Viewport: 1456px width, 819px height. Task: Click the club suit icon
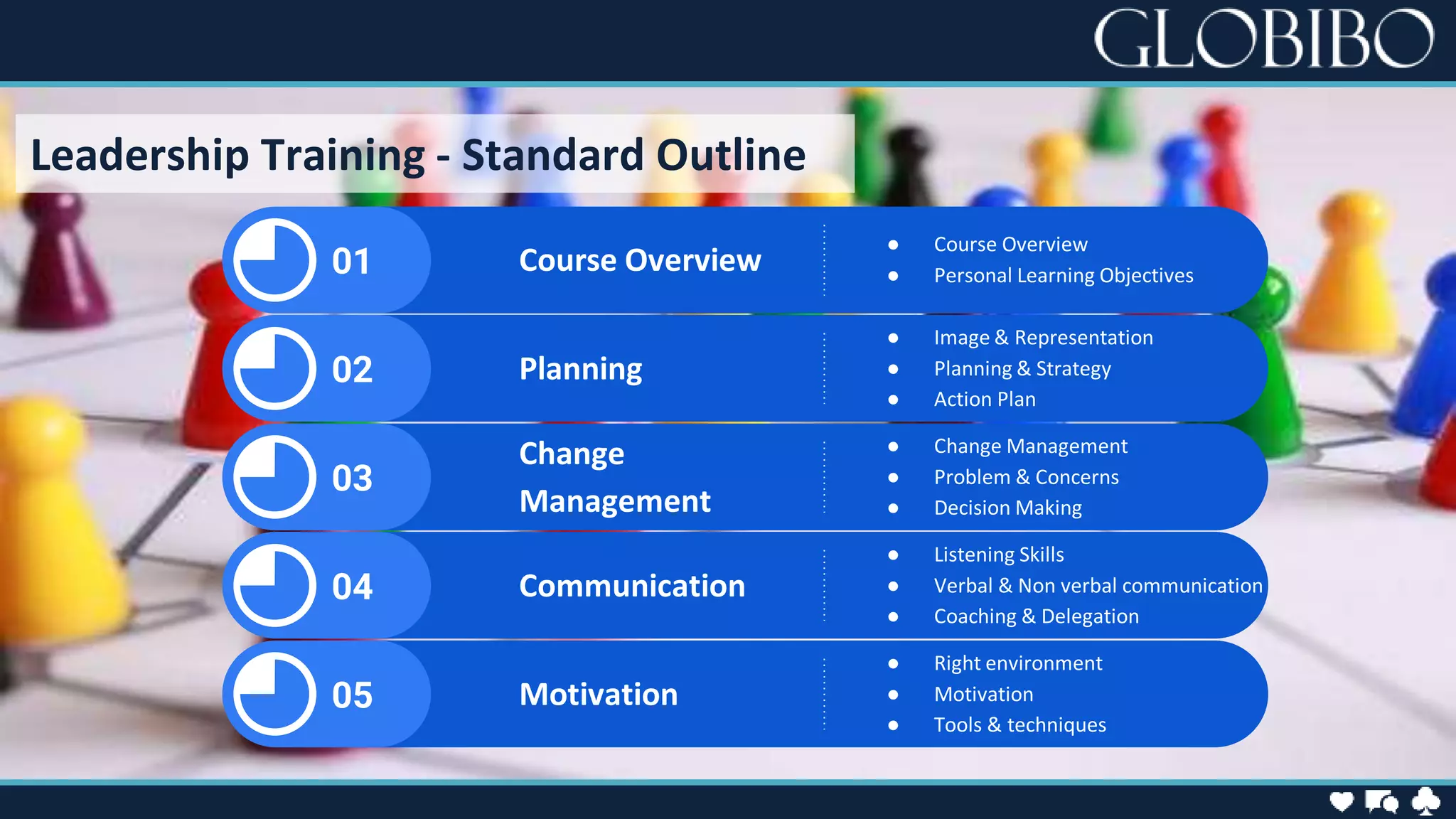tap(1425, 801)
